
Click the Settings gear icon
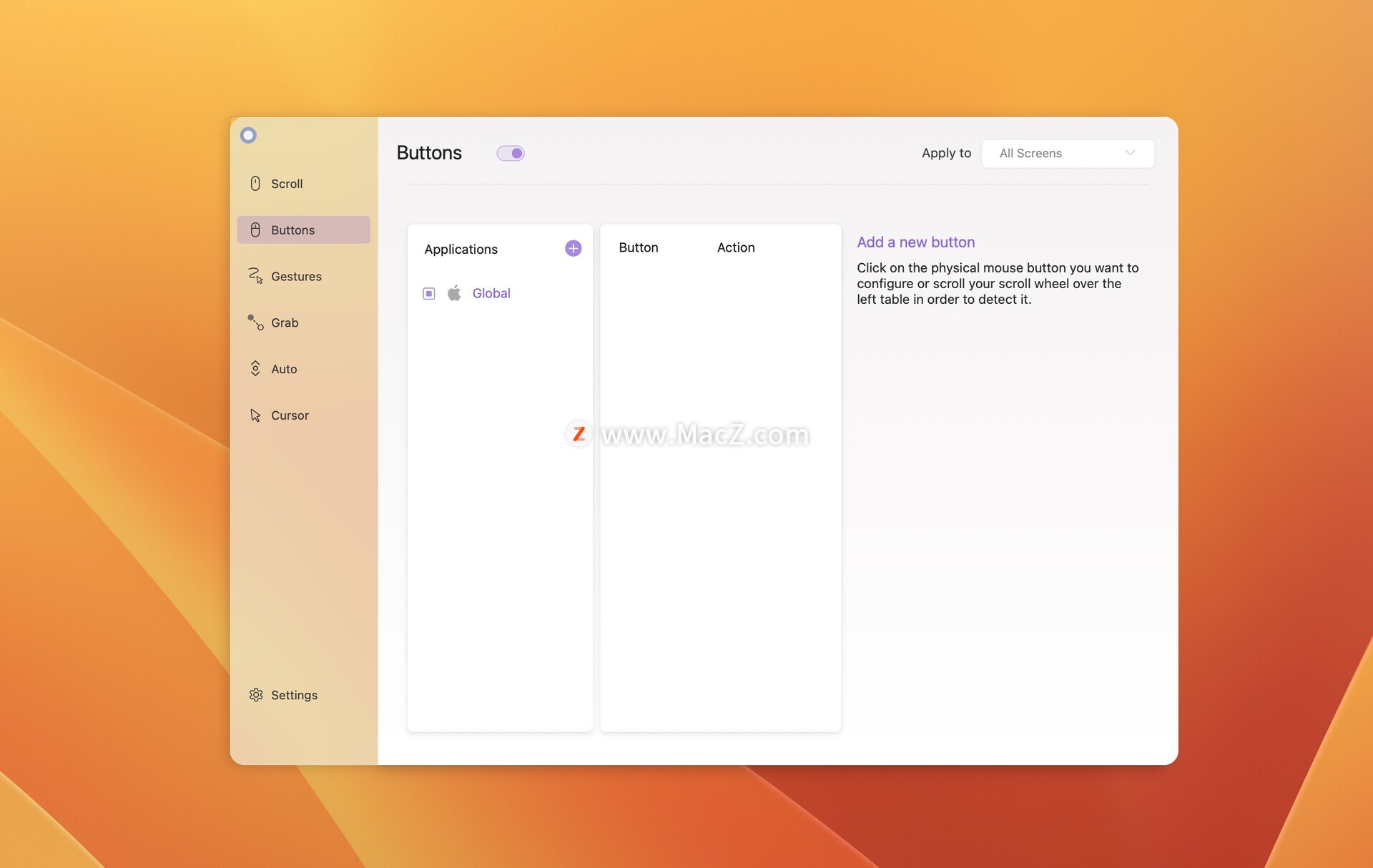(x=256, y=695)
